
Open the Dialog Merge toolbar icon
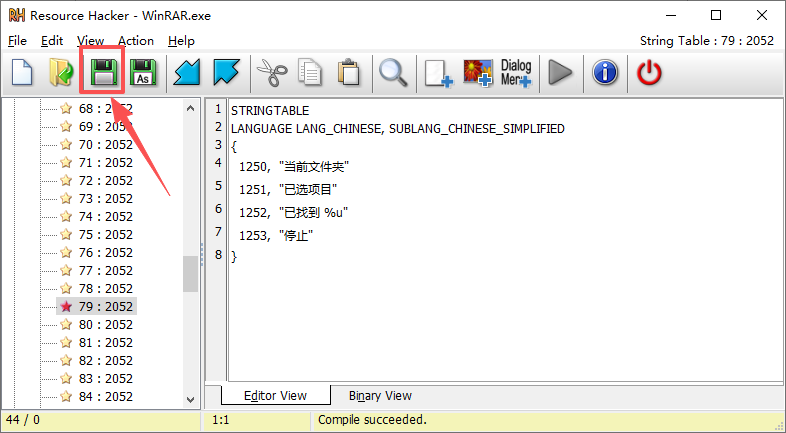pos(516,73)
